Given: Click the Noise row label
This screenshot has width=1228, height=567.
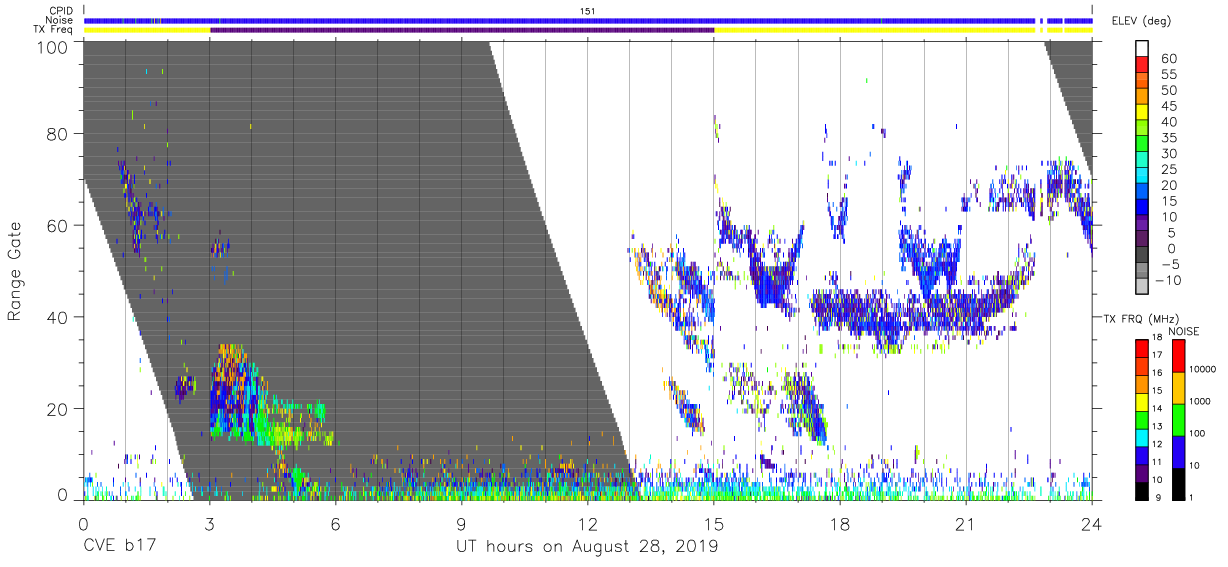Looking at the screenshot, I should point(59,20).
